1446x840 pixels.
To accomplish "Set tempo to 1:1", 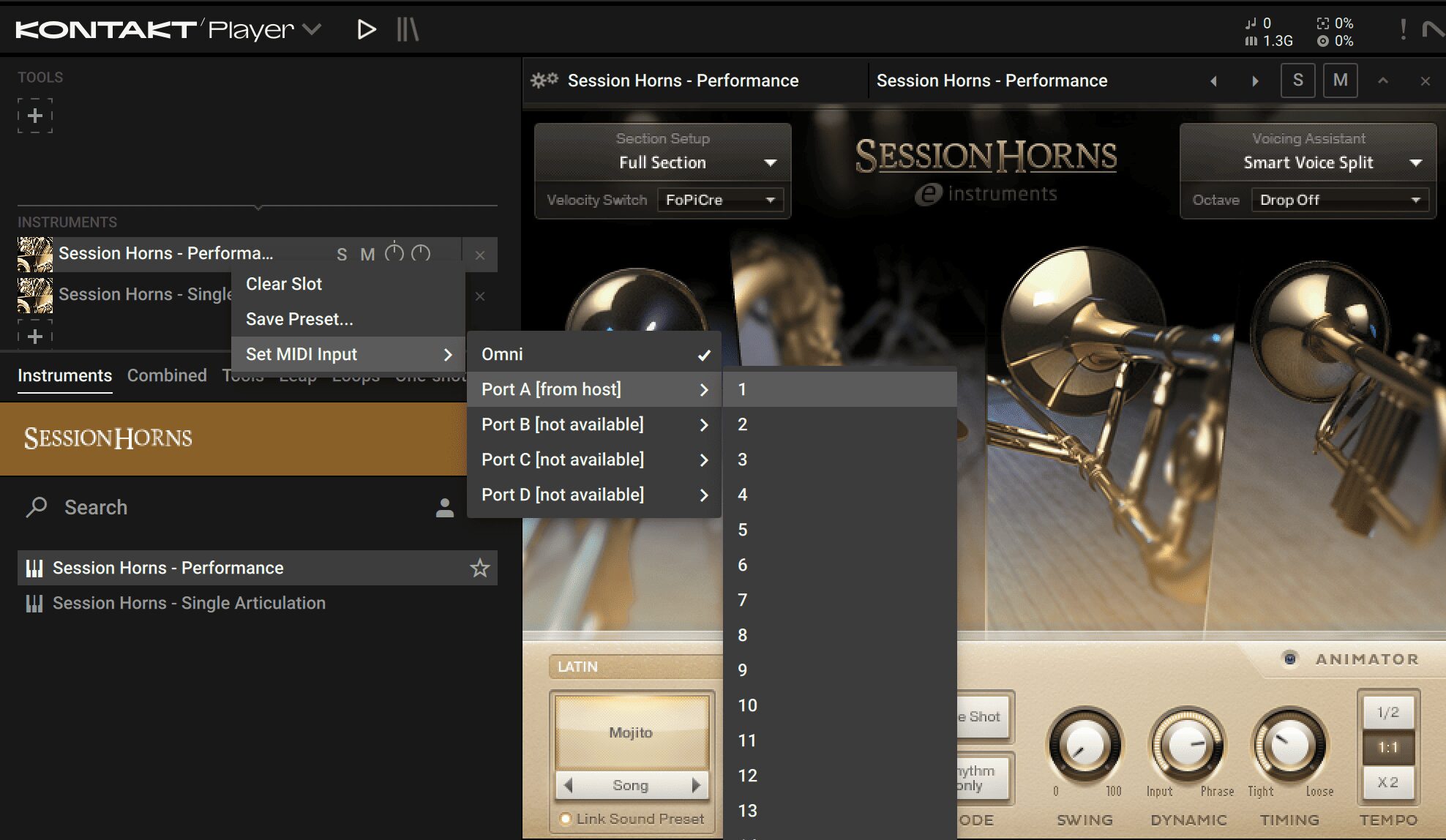I will tap(1388, 747).
